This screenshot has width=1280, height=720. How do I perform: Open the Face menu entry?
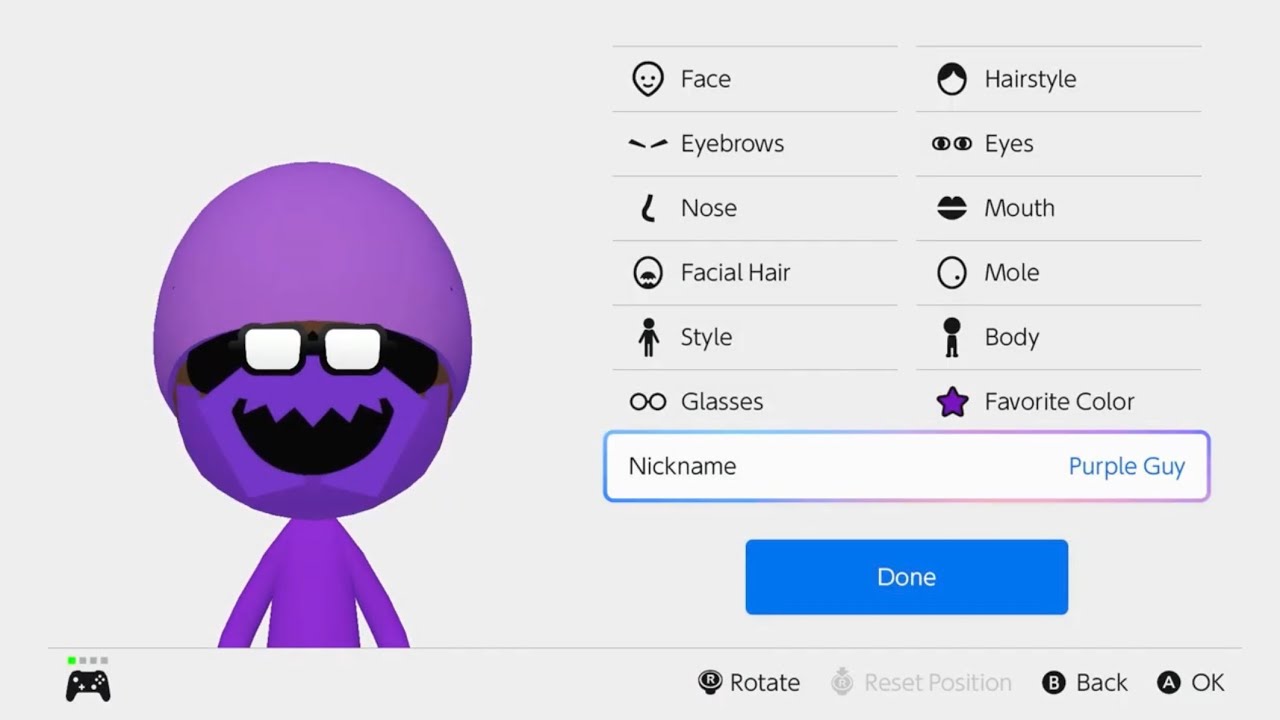pyautogui.click(x=755, y=79)
